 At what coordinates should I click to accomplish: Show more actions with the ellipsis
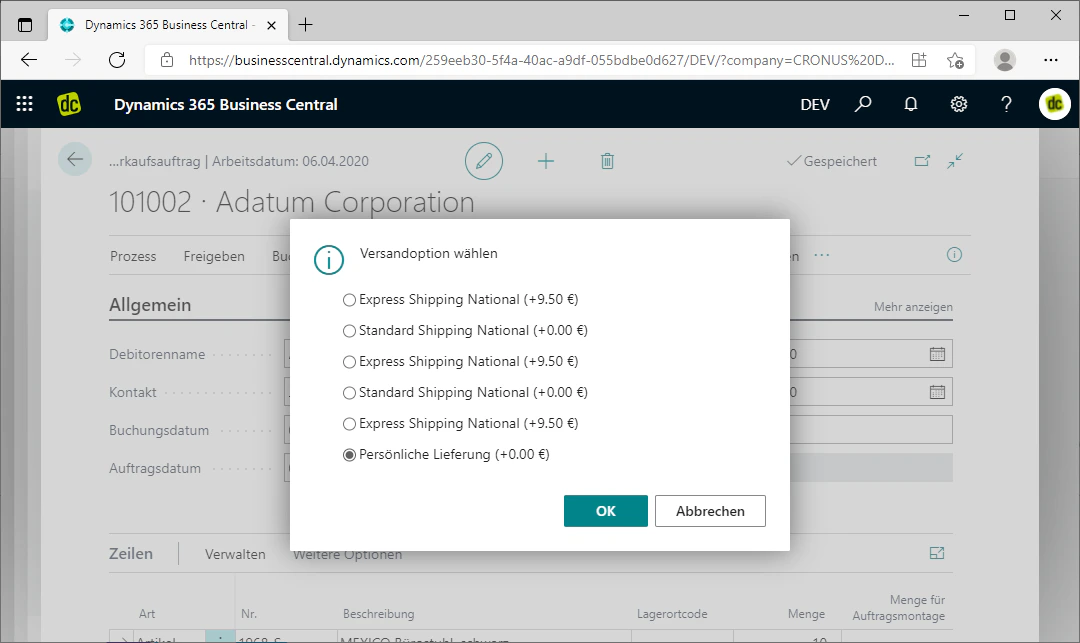pyautogui.click(x=822, y=255)
